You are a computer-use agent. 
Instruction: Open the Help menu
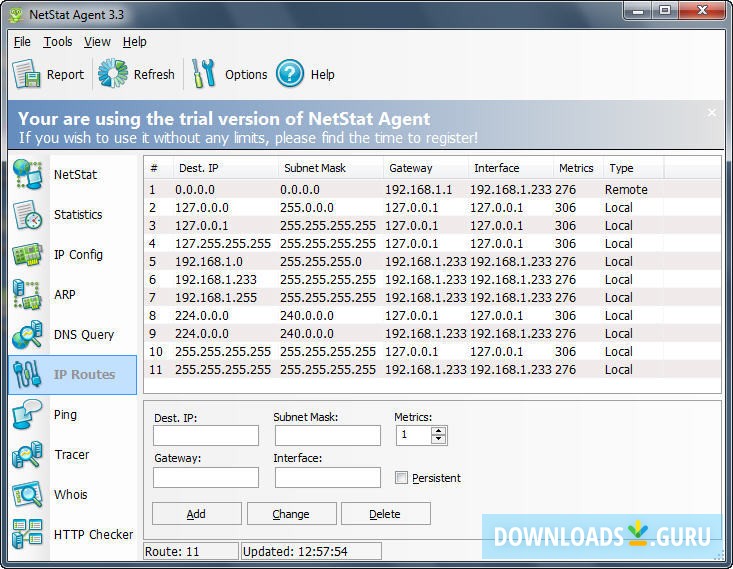135,42
